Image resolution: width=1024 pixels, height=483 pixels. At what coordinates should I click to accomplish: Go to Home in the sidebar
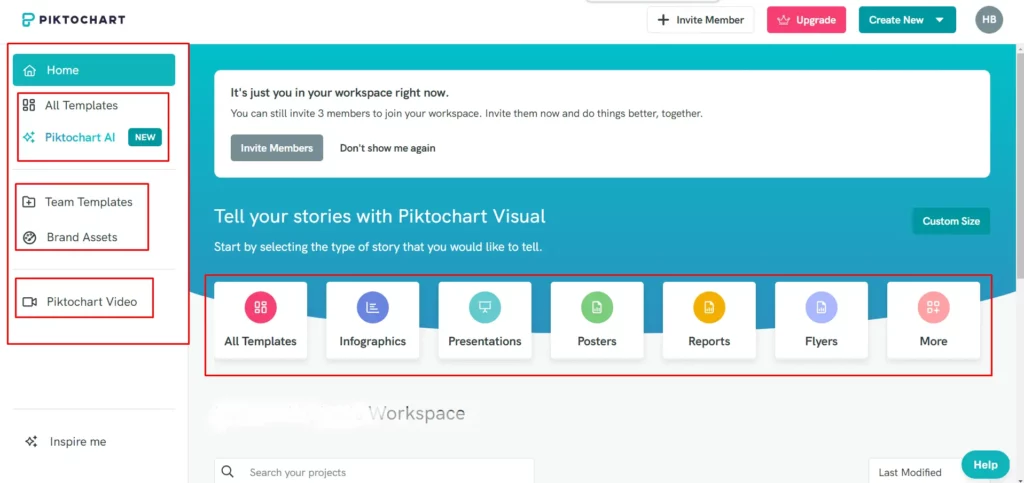pos(94,70)
